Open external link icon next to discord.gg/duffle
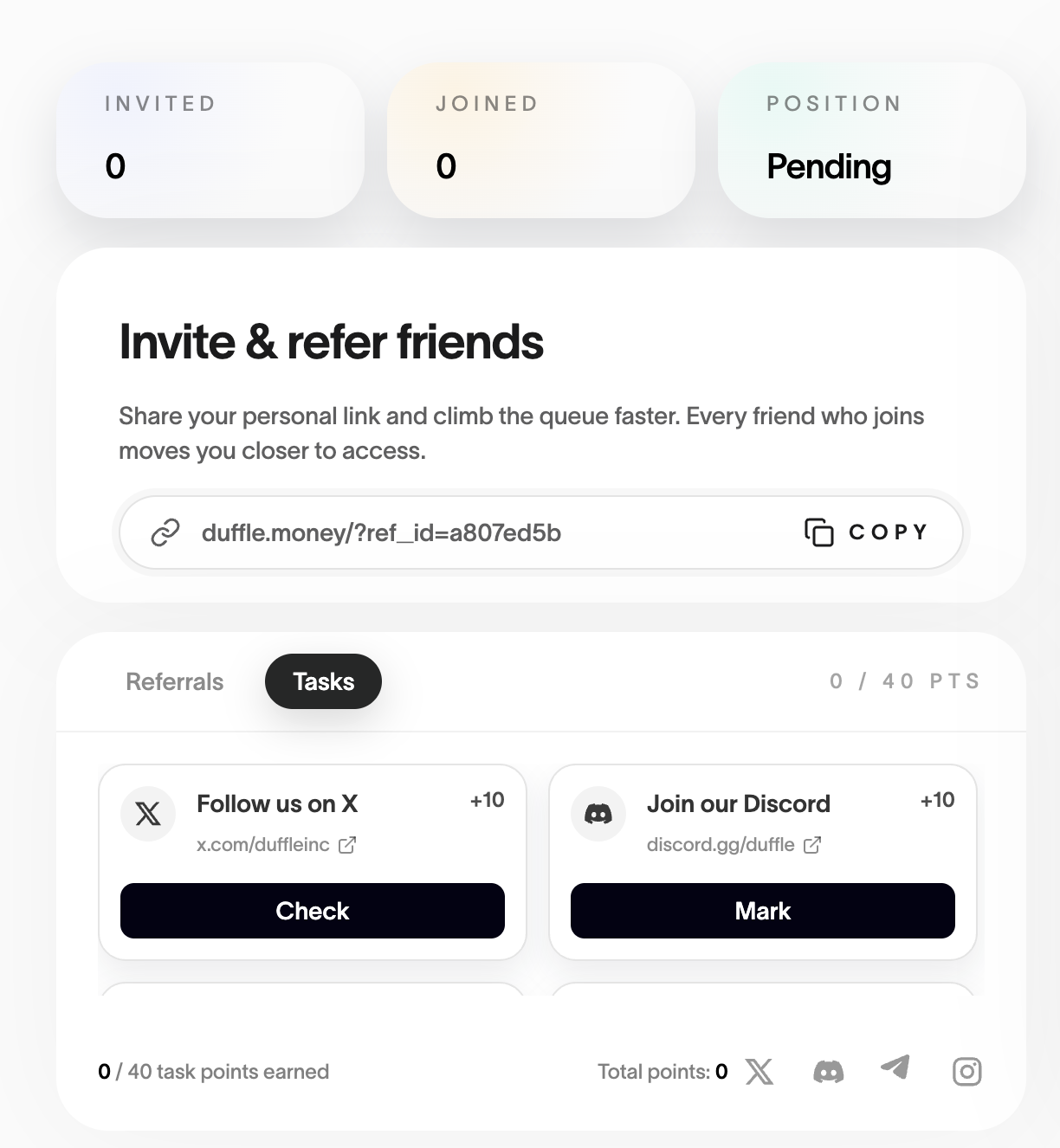This screenshot has height=1148, width=1060. click(x=812, y=845)
